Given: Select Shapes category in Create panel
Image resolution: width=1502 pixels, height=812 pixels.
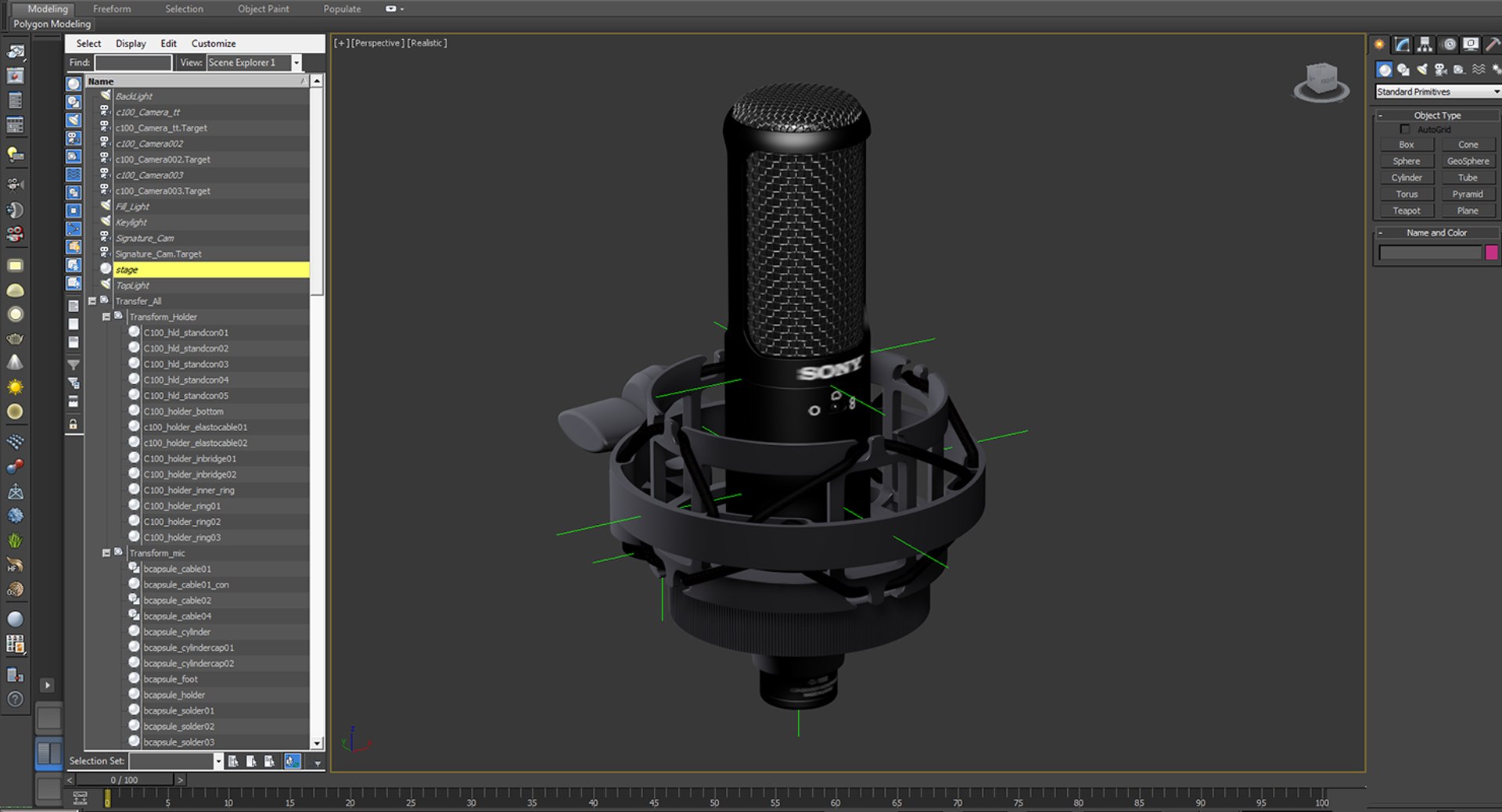Looking at the screenshot, I should (x=1403, y=70).
